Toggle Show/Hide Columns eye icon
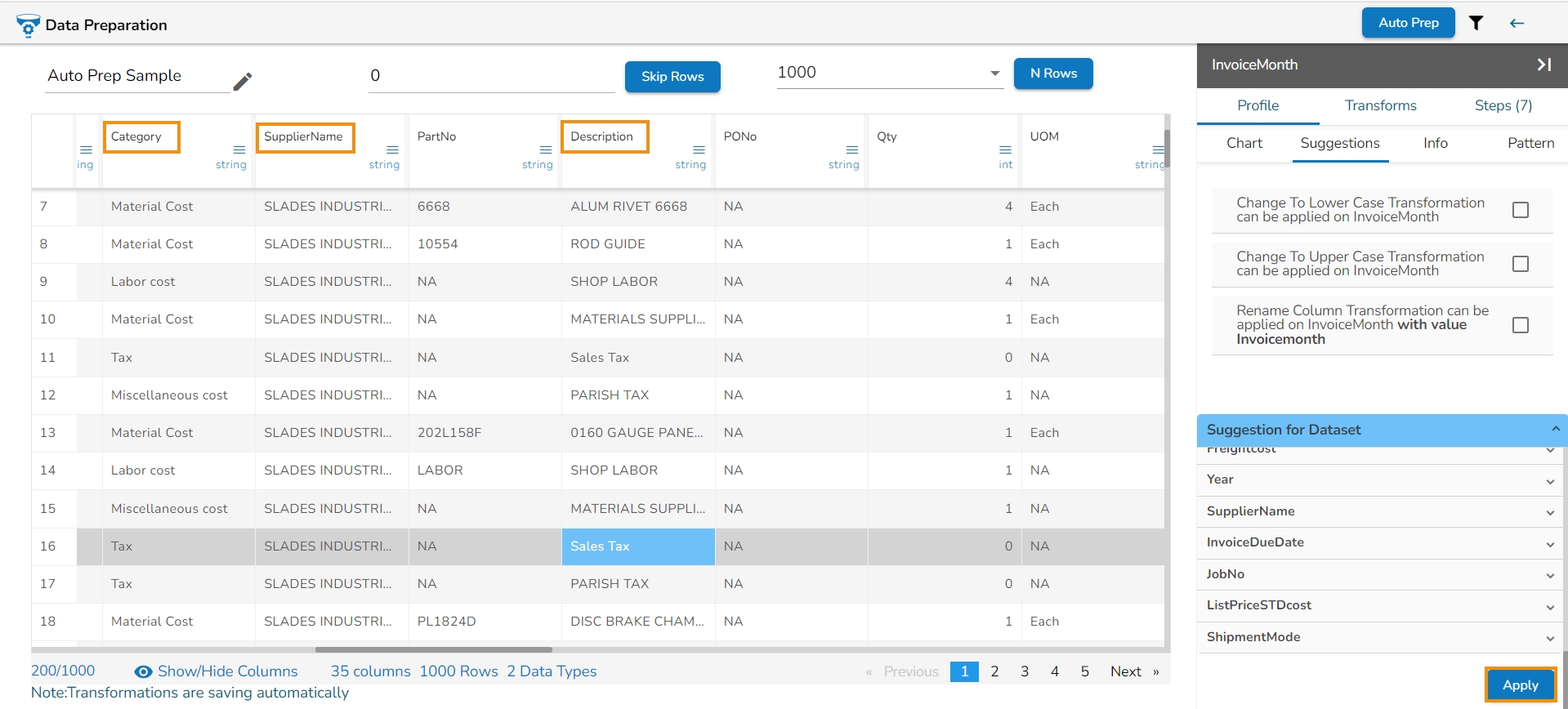 click(143, 671)
